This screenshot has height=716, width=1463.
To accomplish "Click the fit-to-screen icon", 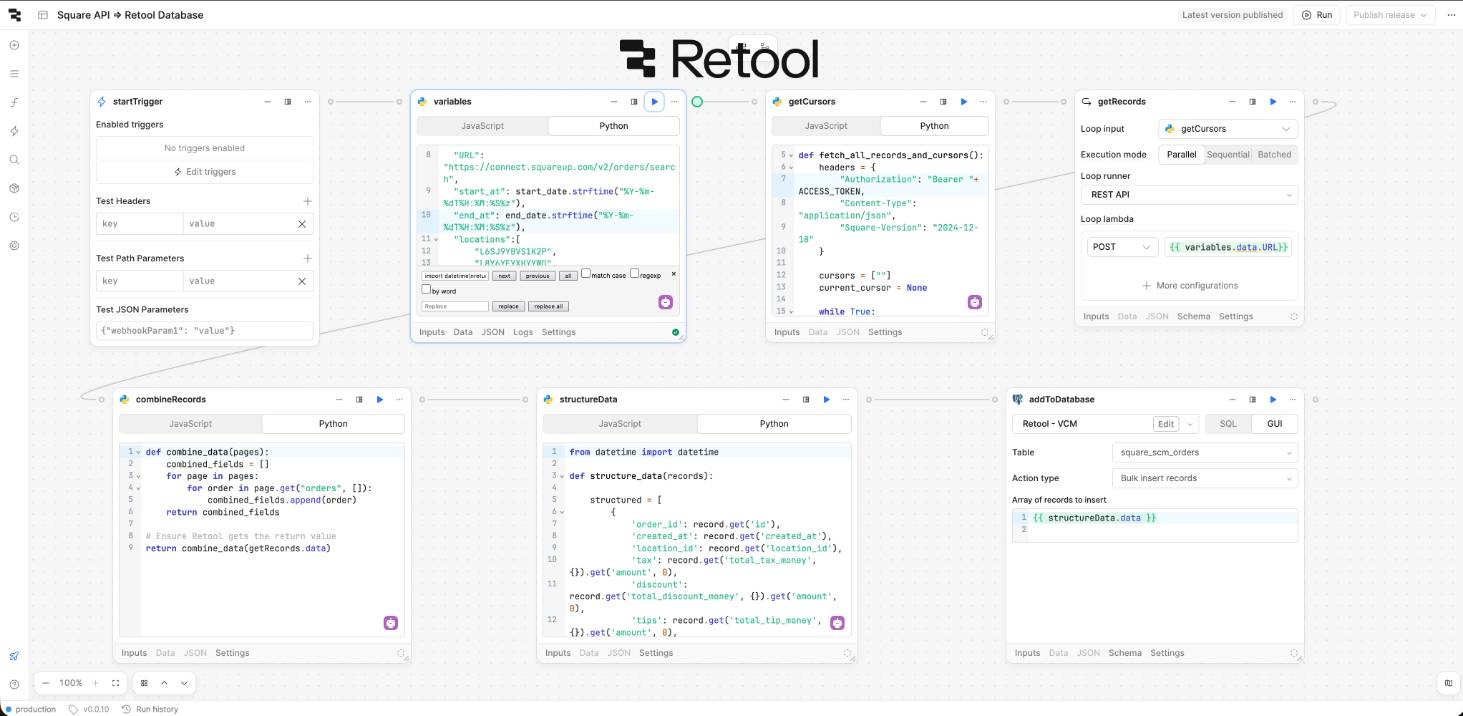I will 116,683.
